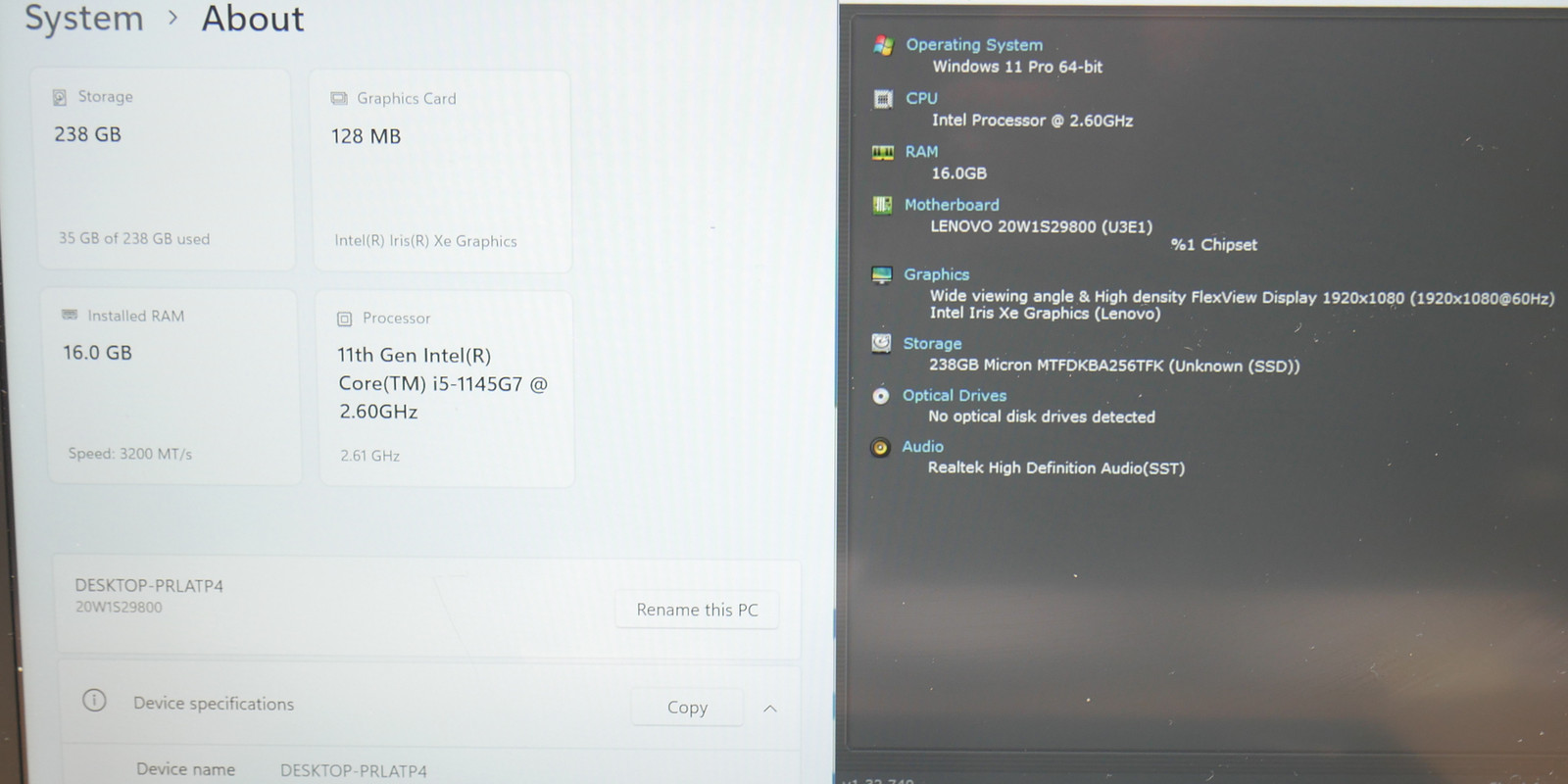The width and height of the screenshot is (1568, 784).
Task: Click the 238GB Micron MTFDKBA256TFK text
Action: (1114, 366)
